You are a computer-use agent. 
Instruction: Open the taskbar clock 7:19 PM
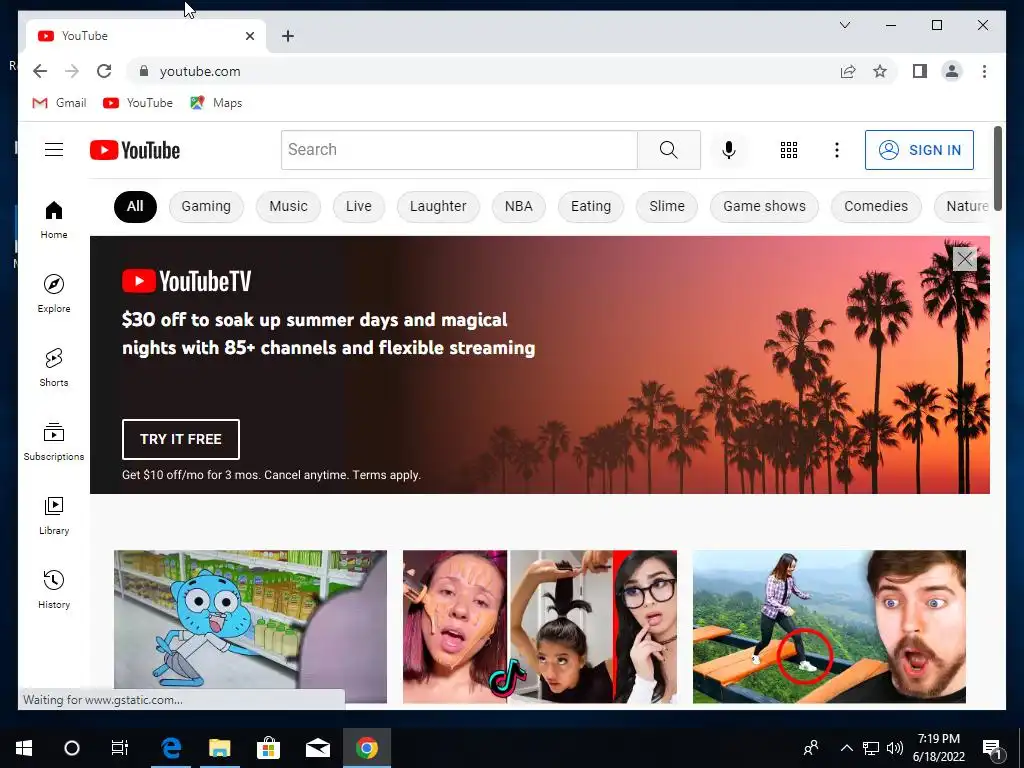click(938, 748)
